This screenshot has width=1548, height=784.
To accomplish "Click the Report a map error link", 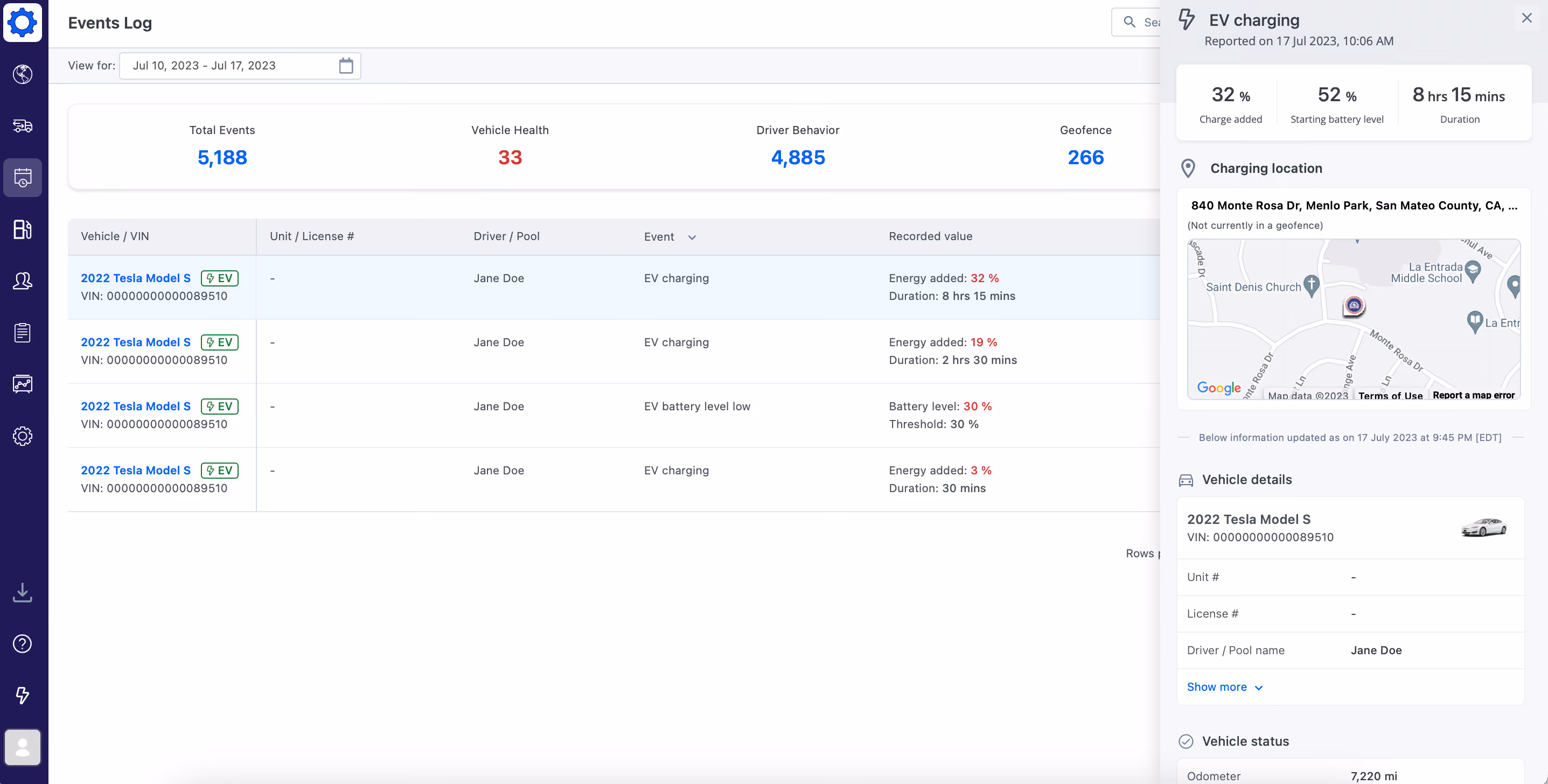I will pyautogui.click(x=1474, y=395).
